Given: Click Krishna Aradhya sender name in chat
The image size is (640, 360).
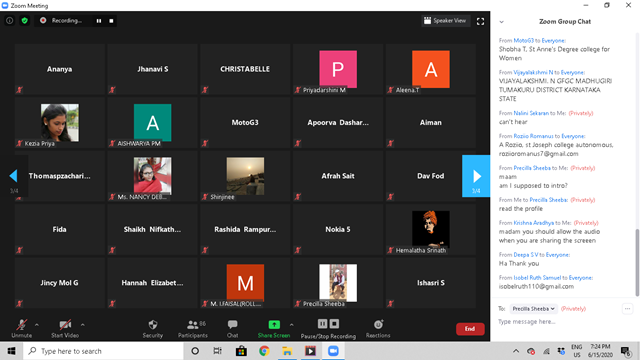Looking at the screenshot, I should [x=533, y=223].
